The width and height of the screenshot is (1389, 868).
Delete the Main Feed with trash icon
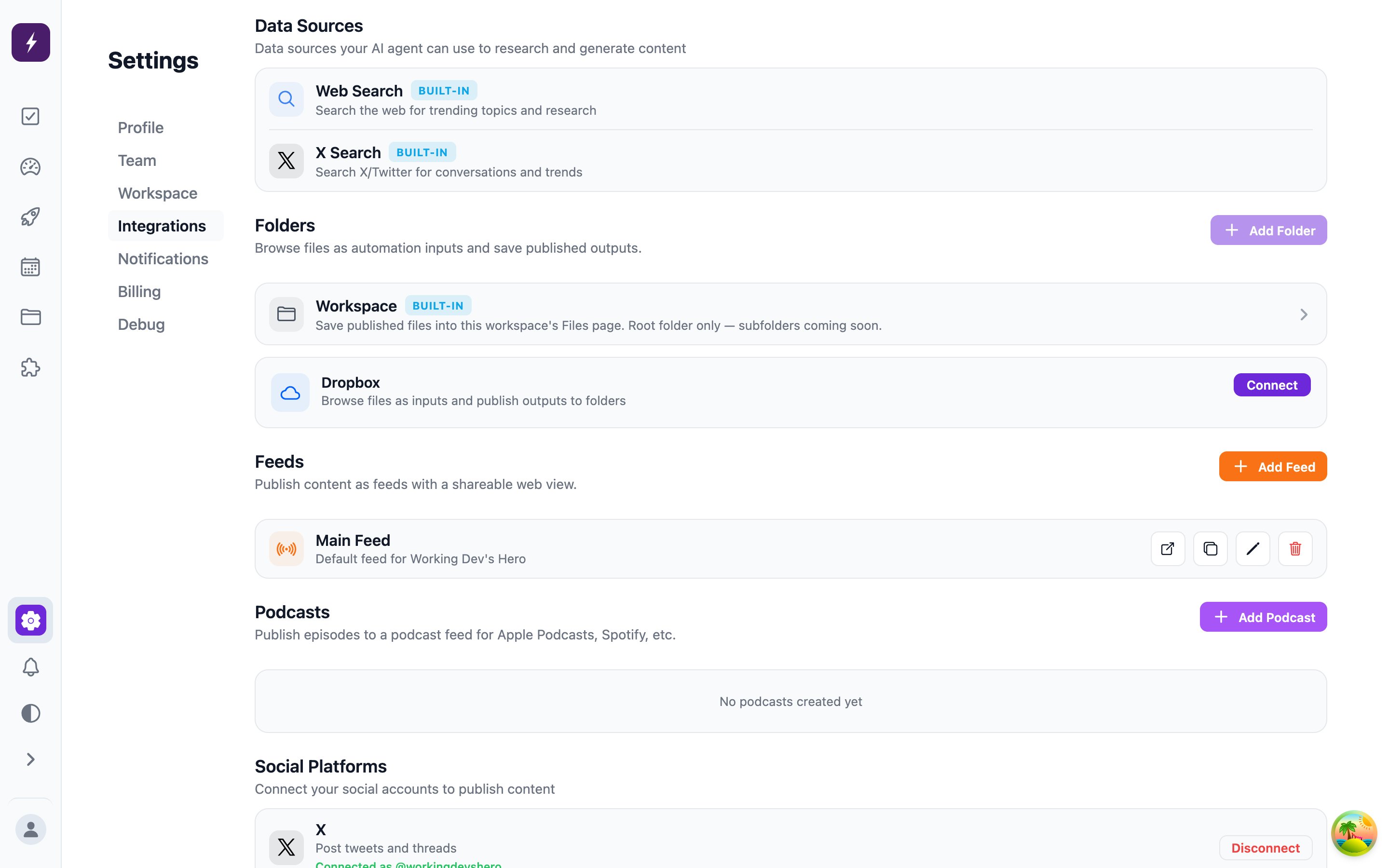coord(1295,549)
